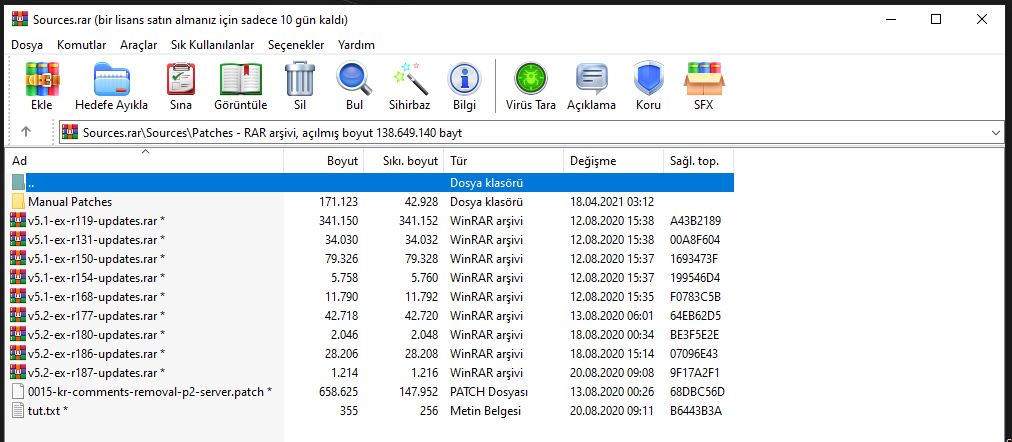Sort by the Ad column header
Image resolution: width=1012 pixels, height=442 pixels.
pyautogui.click(x=145, y=161)
